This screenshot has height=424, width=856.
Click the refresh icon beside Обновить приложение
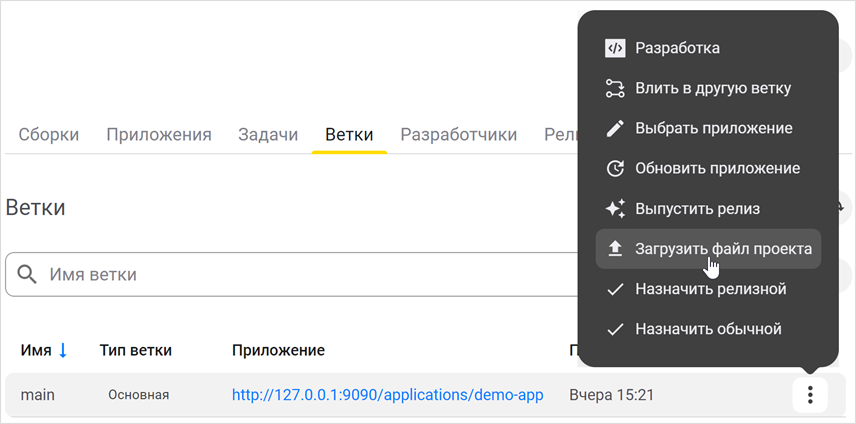pyautogui.click(x=615, y=168)
